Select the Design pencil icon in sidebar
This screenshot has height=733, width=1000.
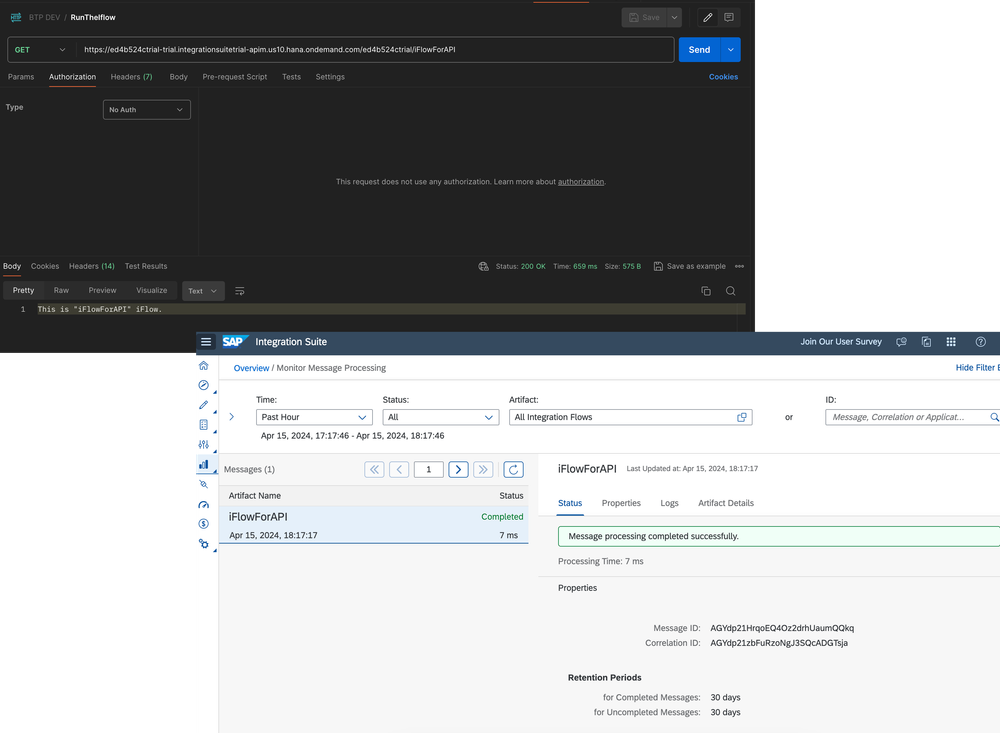pyautogui.click(x=205, y=404)
